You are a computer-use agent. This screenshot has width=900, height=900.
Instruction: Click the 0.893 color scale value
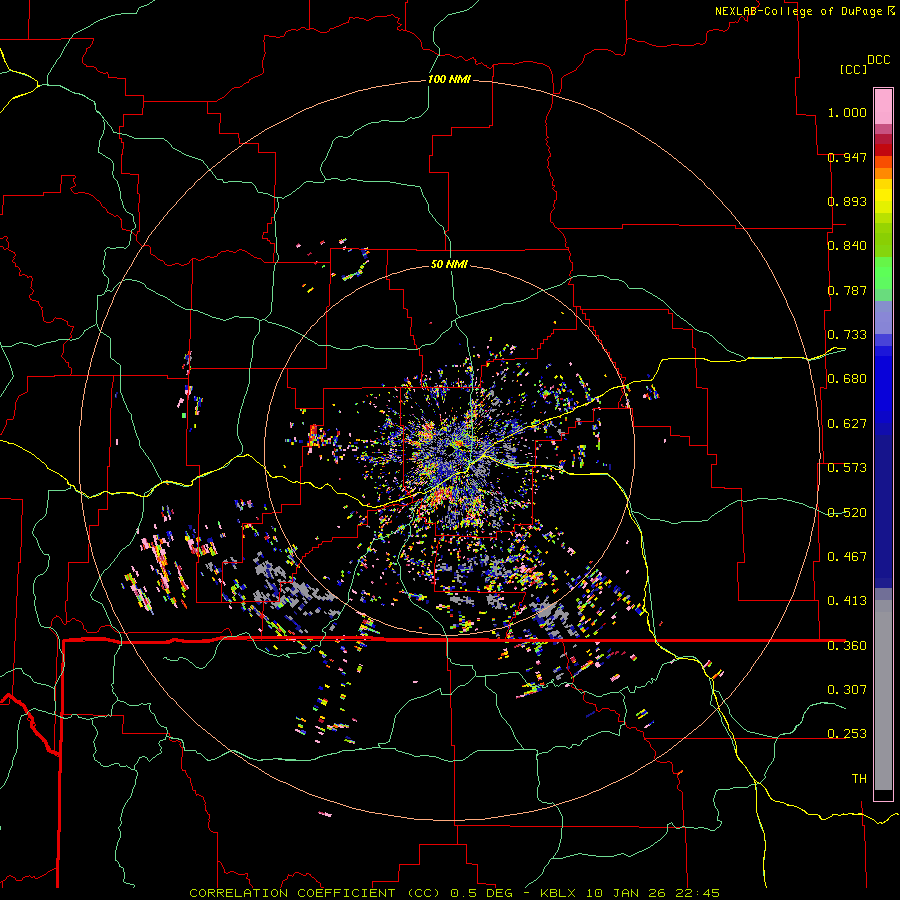(847, 201)
